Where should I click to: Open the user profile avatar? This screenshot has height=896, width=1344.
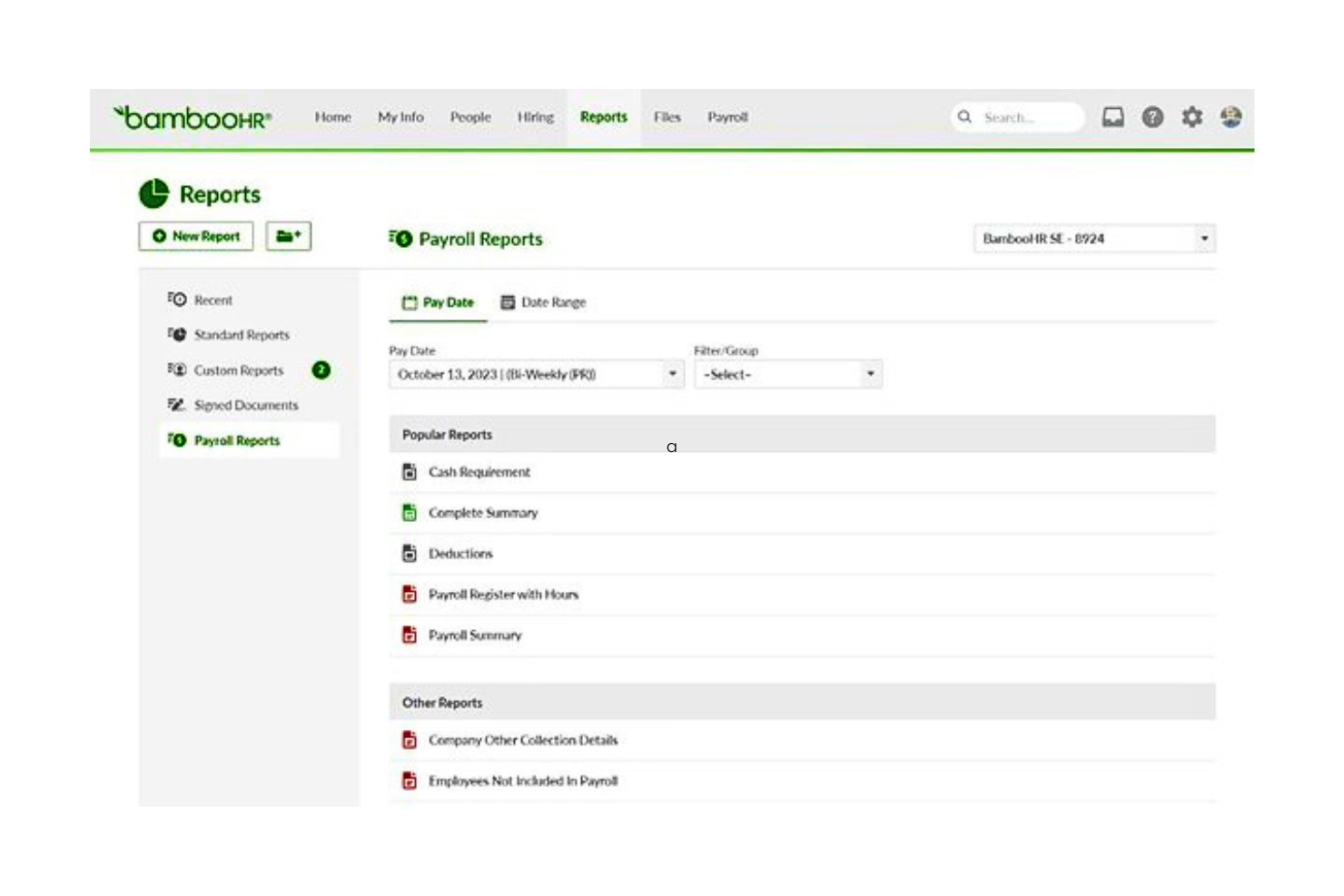pyautogui.click(x=1230, y=117)
